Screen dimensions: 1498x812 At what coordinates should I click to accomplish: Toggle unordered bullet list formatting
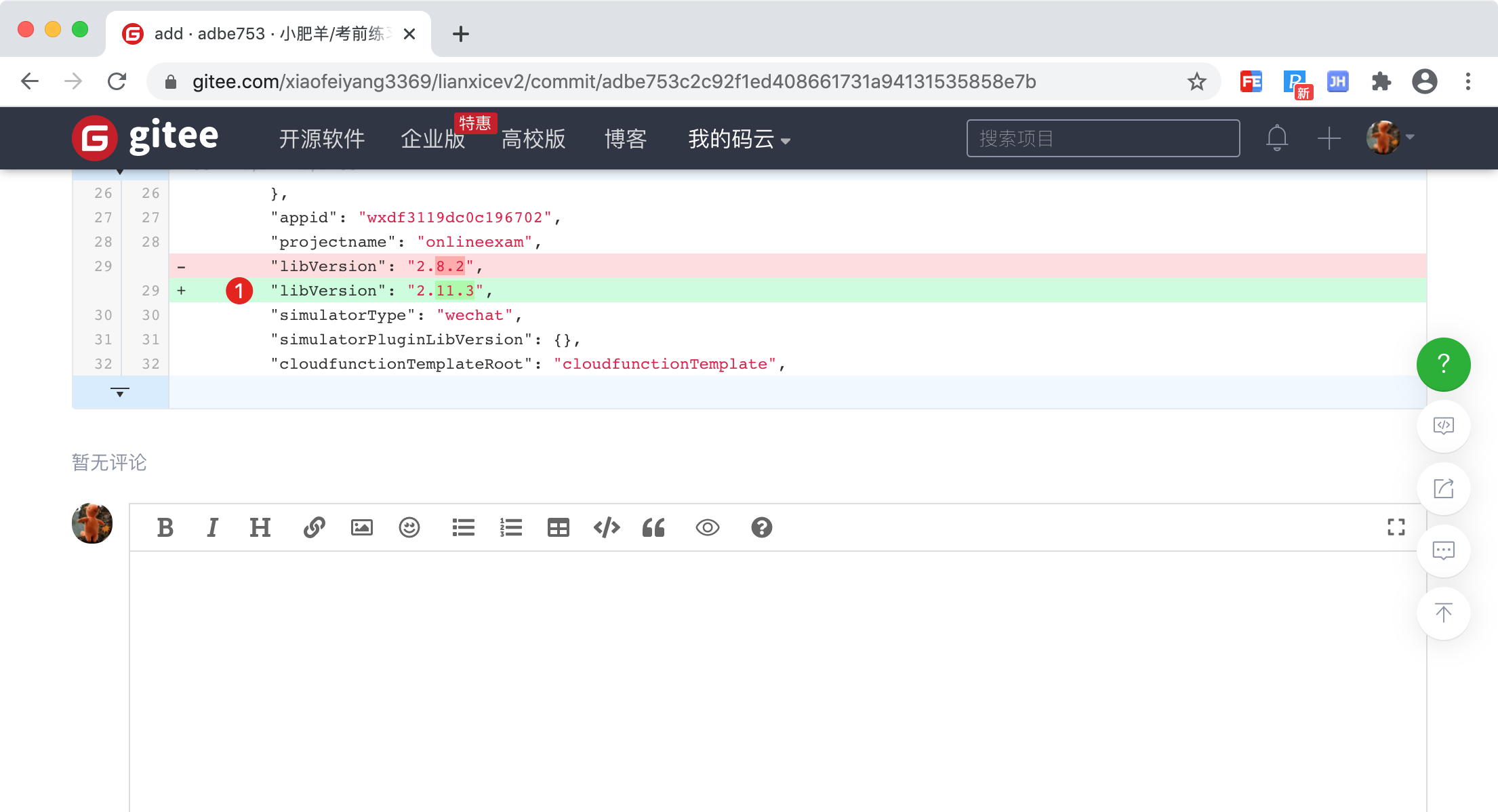(463, 527)
